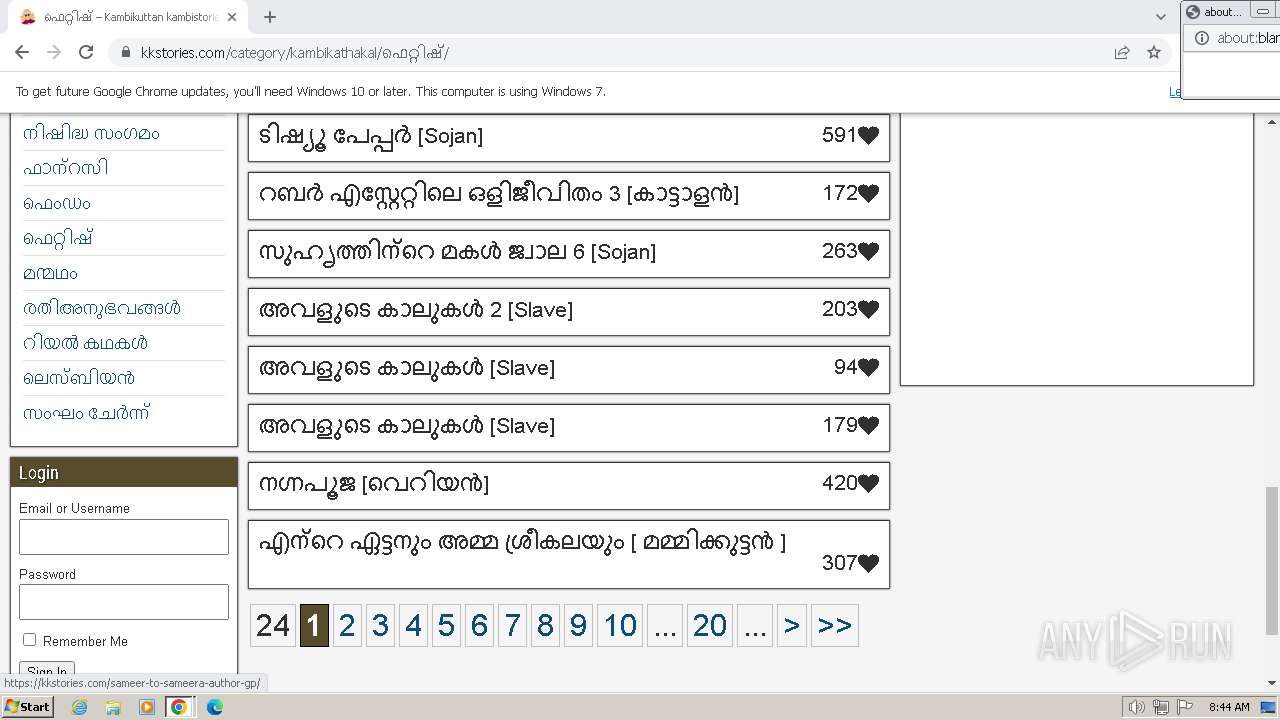The width and height of the screenshot is (1280, 720).
Task: Open the Windows Start menu
Action: coord(27,706)
